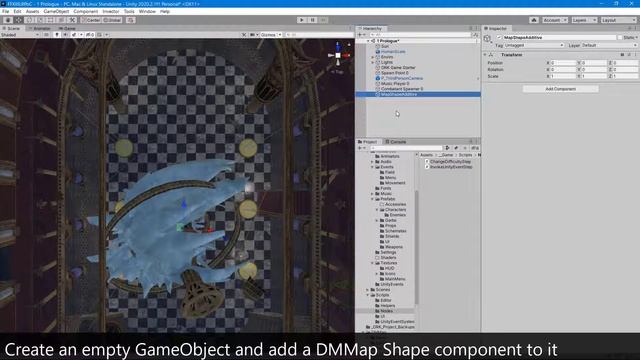
Task: Toggle the Center pivot mode button
Action: point(91,20)
